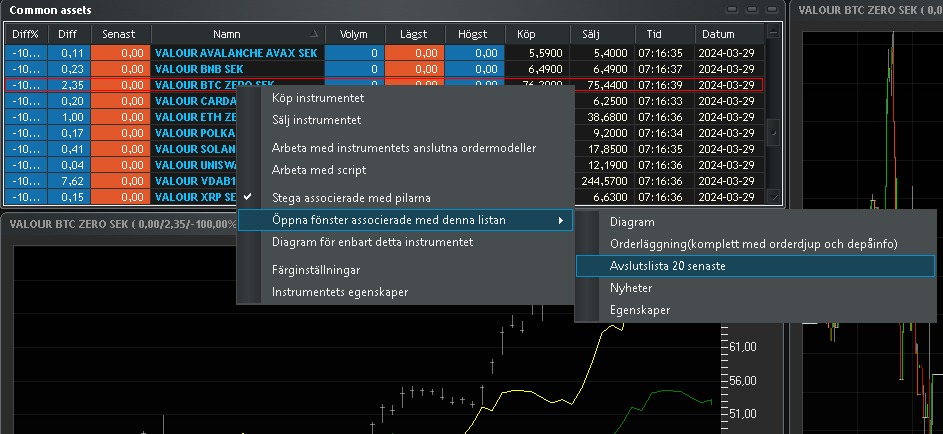Click Diff value 2,35 in BTC row

(72, 85)
